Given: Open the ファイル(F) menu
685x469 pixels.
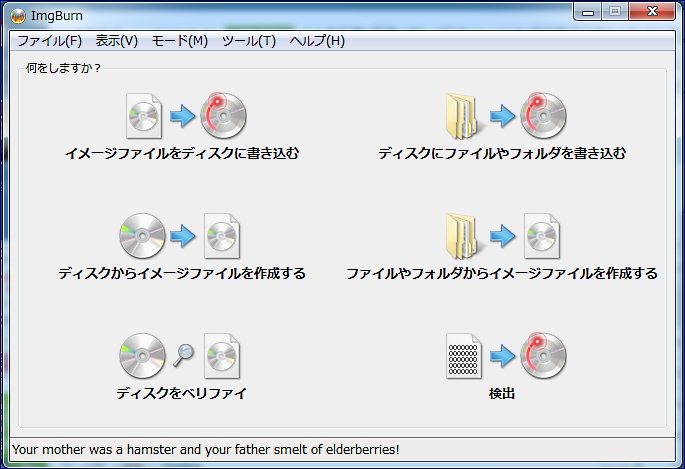Looking at the screenshot, I should pyautogui.click(x=49, y=41).
